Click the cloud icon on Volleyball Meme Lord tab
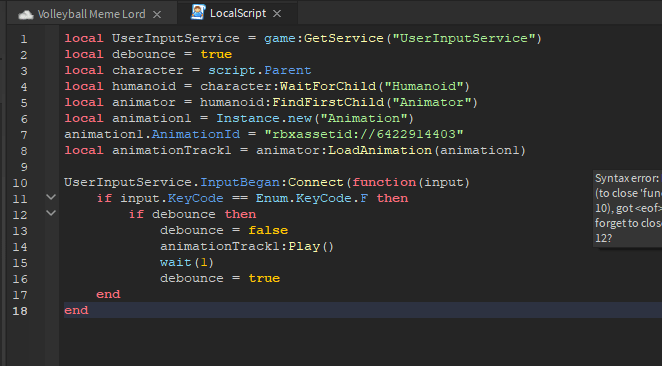Screen dimensions: 662x366 (x=26, y=15)
